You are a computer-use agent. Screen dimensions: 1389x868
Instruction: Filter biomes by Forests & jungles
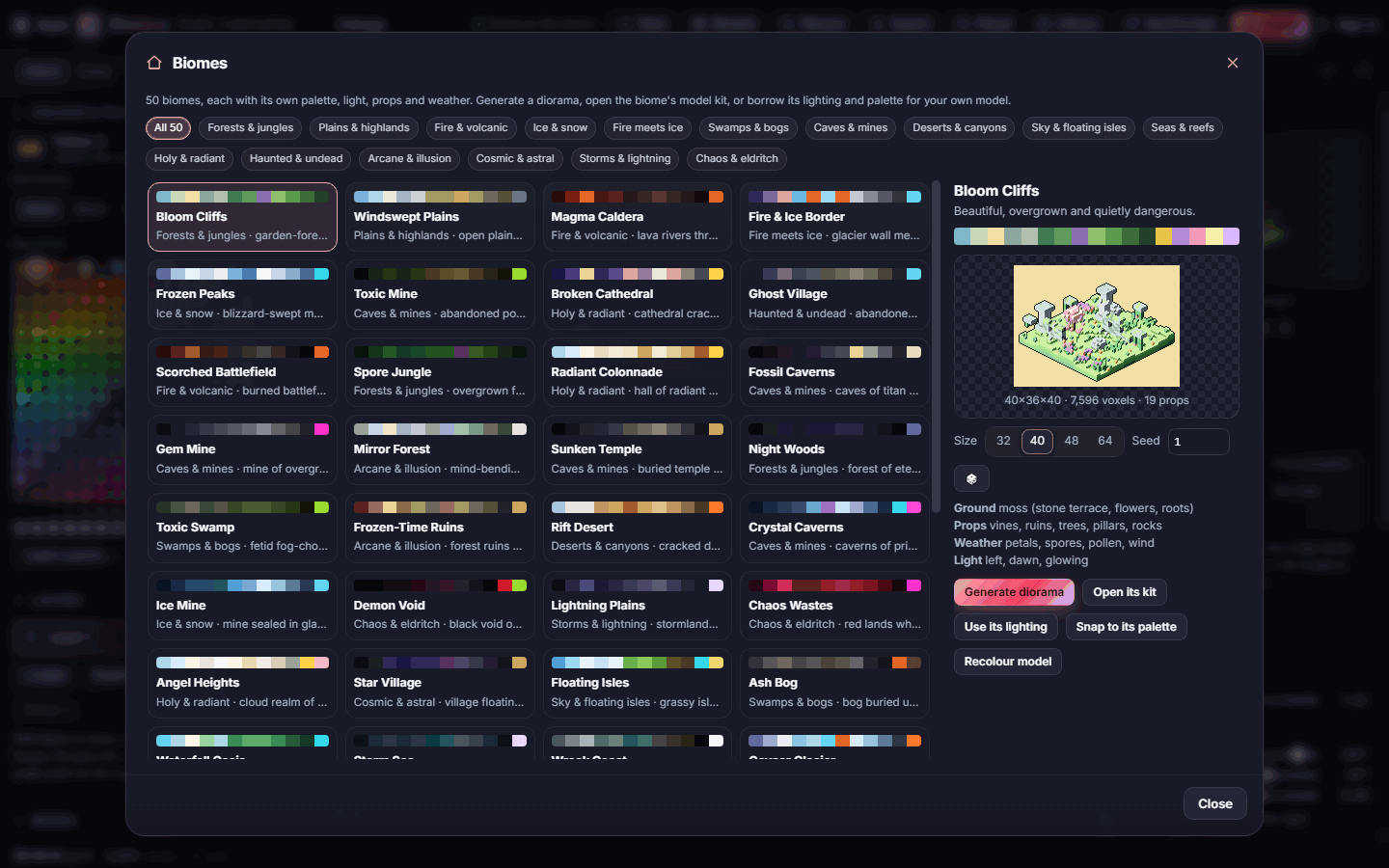pyautogui.click(x=251, y=128)
